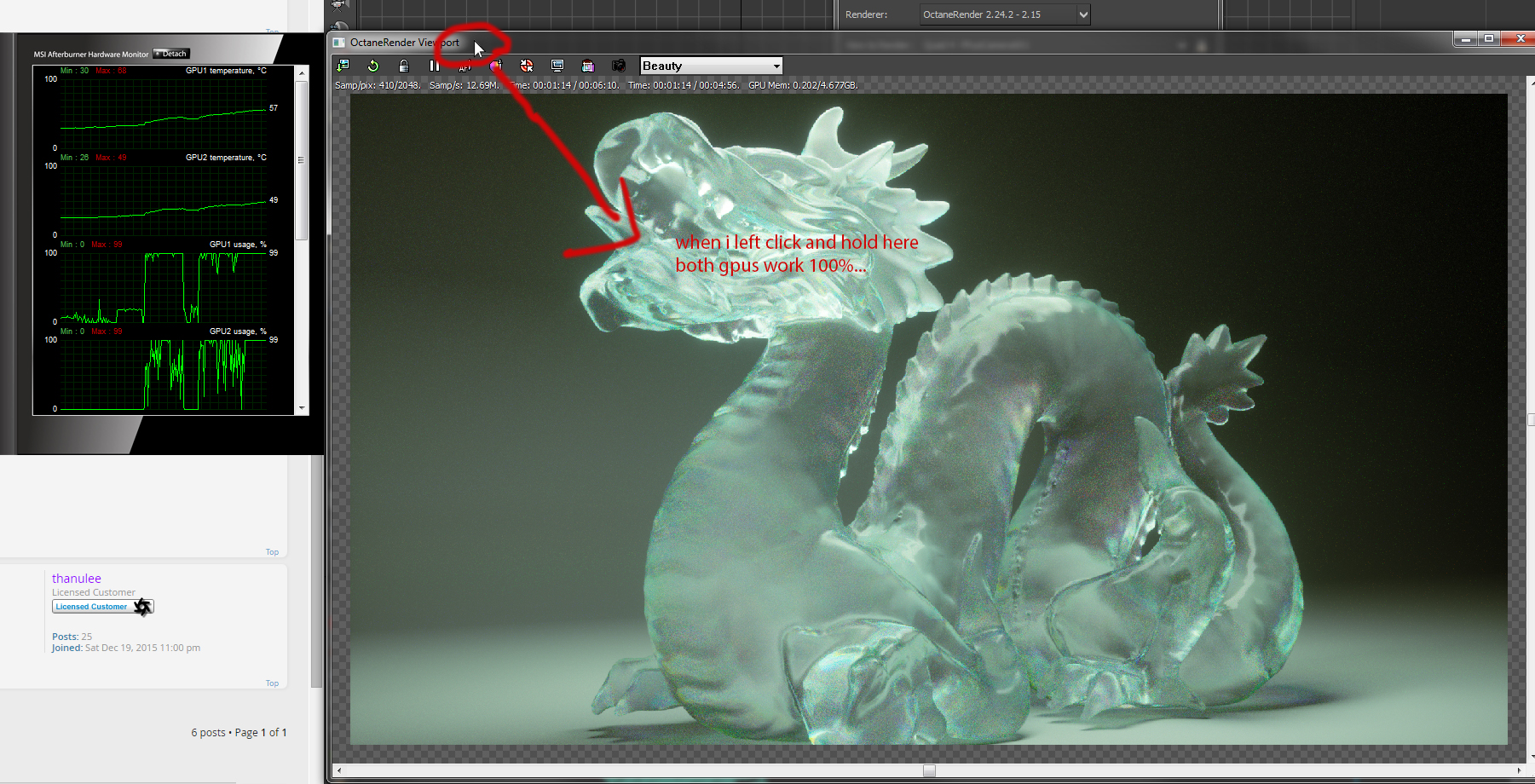Click the OctaneRender Viewport window icon
1535x784 pixels.
(x=339, y=43)
